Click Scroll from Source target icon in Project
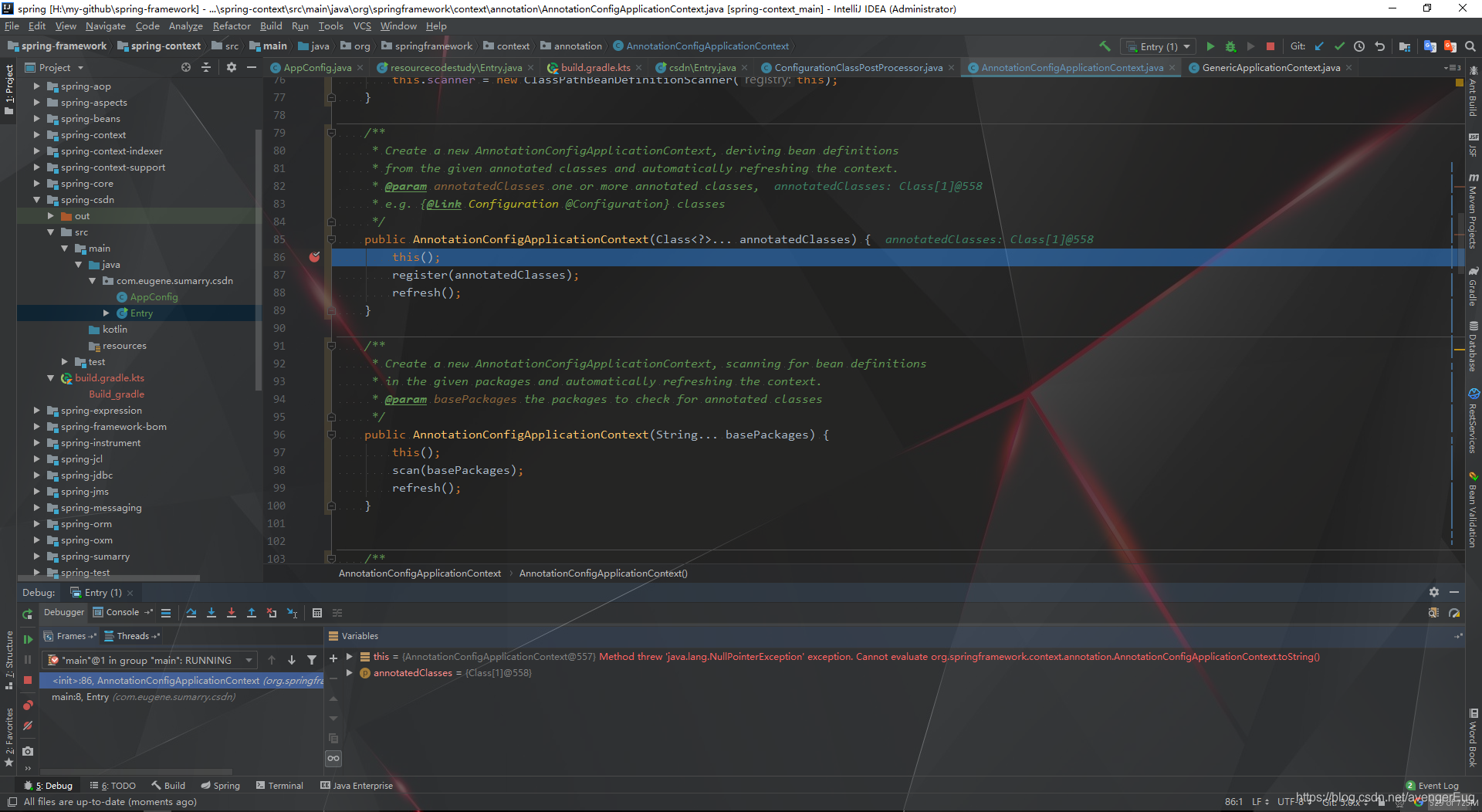The image size is (1482, 812). [x=186, y=68]
